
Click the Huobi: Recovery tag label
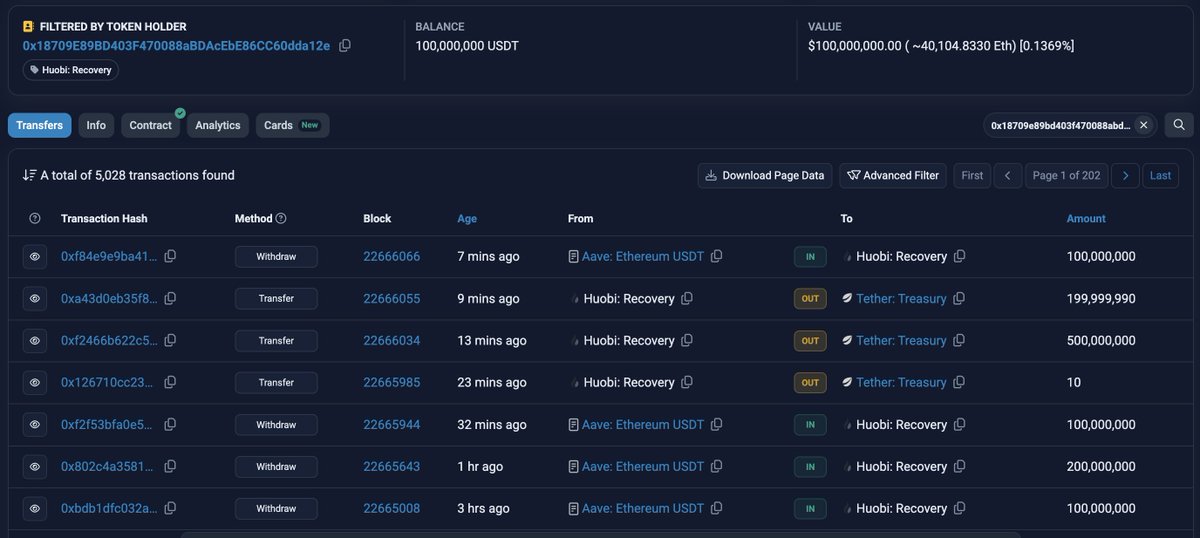pyautogui.click(x=71, y=70)
